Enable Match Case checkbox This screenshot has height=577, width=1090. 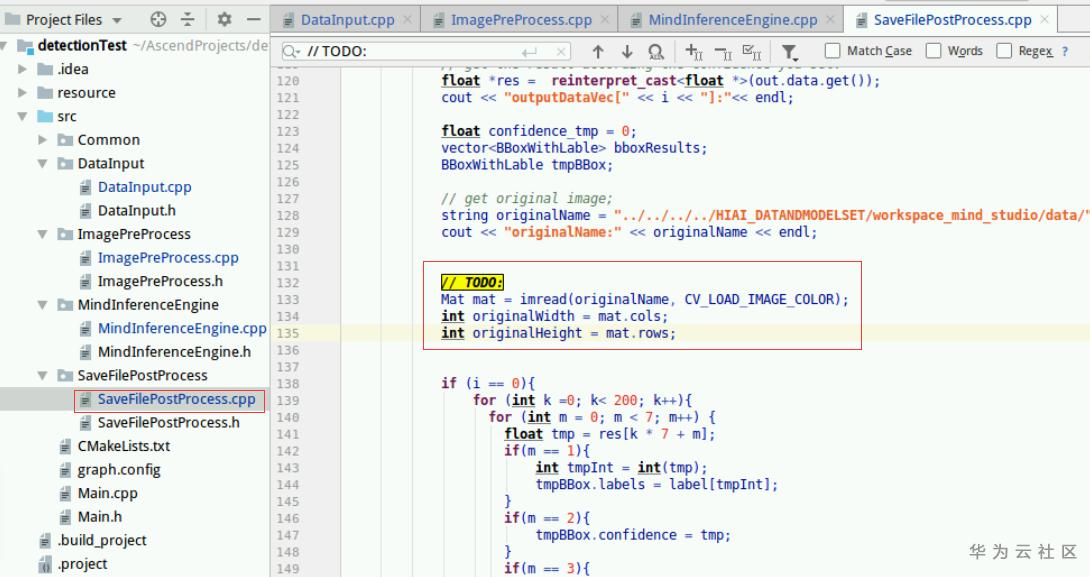[832, 51]
